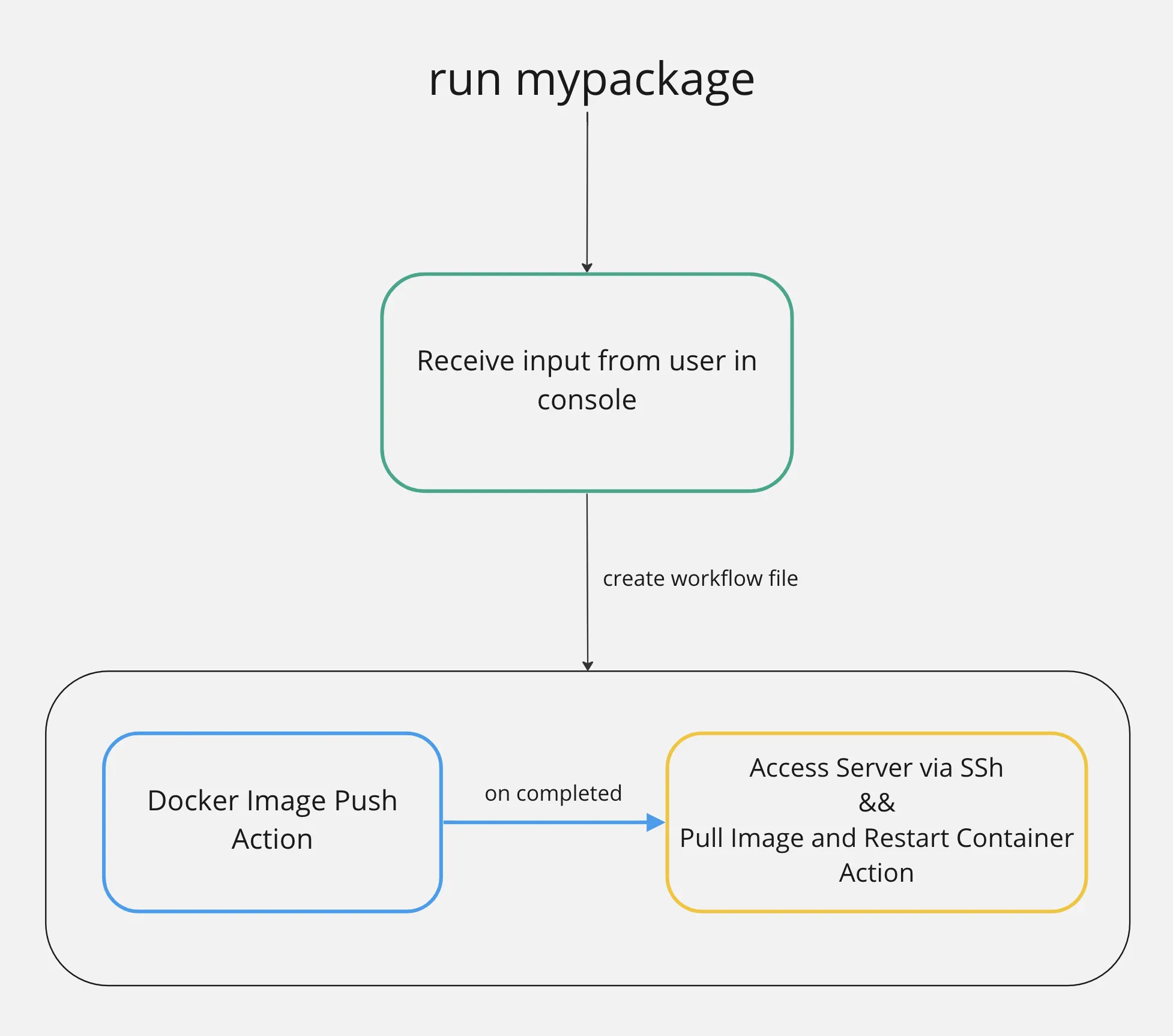Click the "Docker Image Push" text
Screen dimensions: 1173x1036
272,801
